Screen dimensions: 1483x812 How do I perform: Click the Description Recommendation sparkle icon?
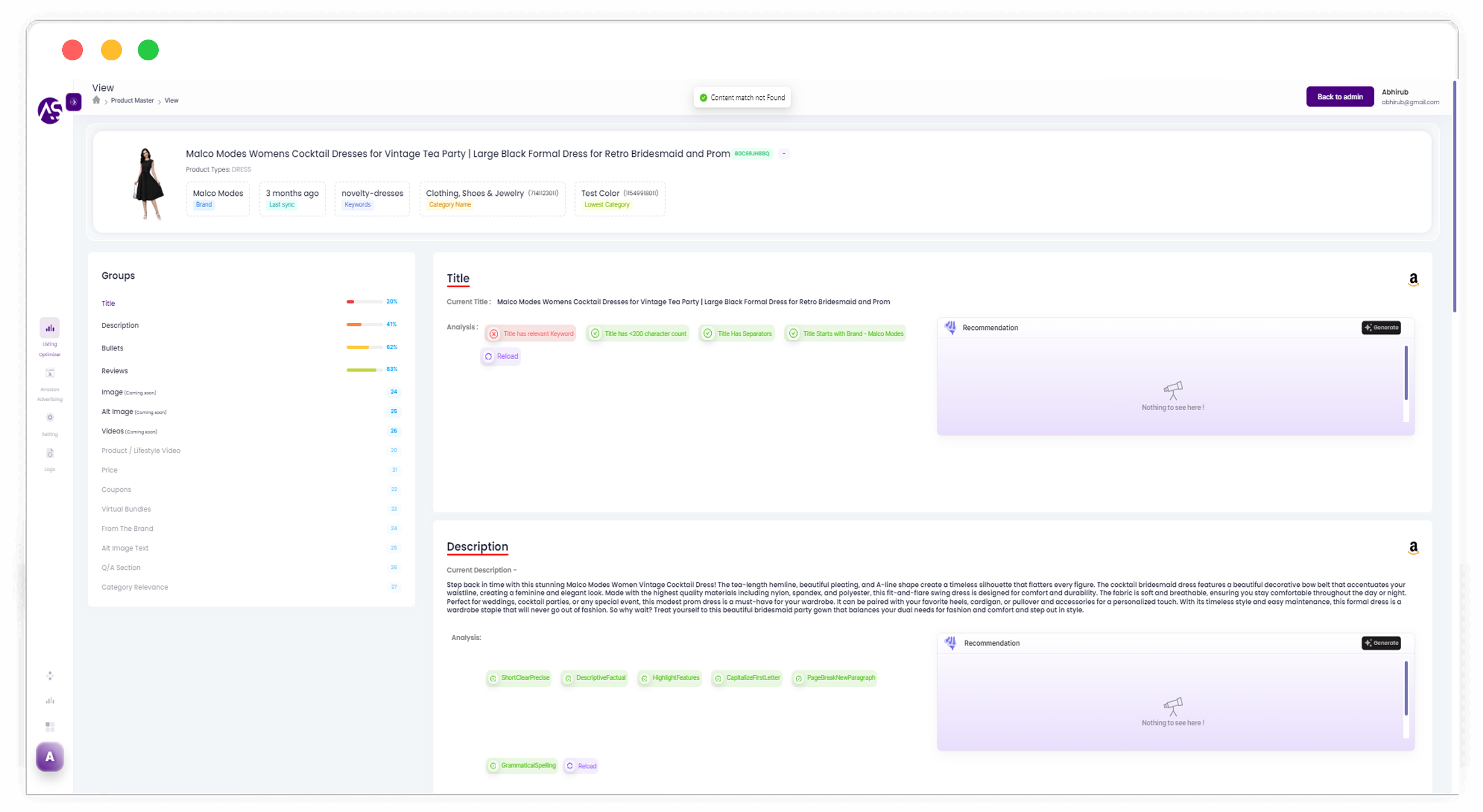coord(950,643)
